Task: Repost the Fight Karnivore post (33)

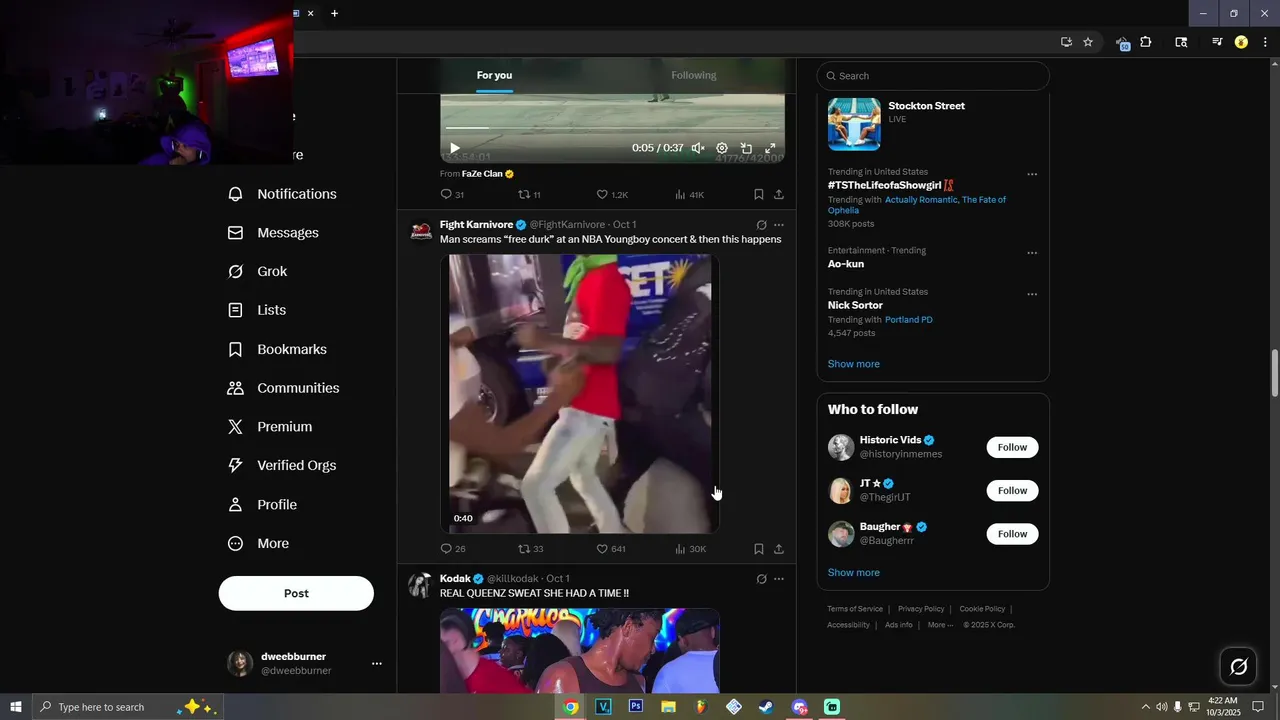Action: pos(531,549)
